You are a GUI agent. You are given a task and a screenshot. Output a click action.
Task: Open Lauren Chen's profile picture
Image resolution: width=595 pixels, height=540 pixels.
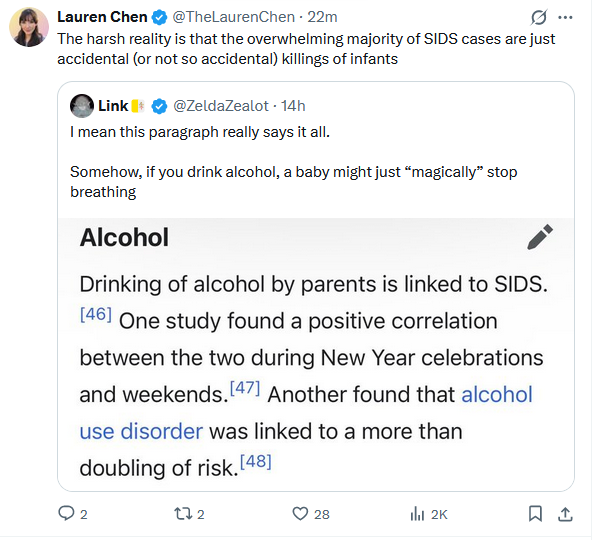pos(29,27)
